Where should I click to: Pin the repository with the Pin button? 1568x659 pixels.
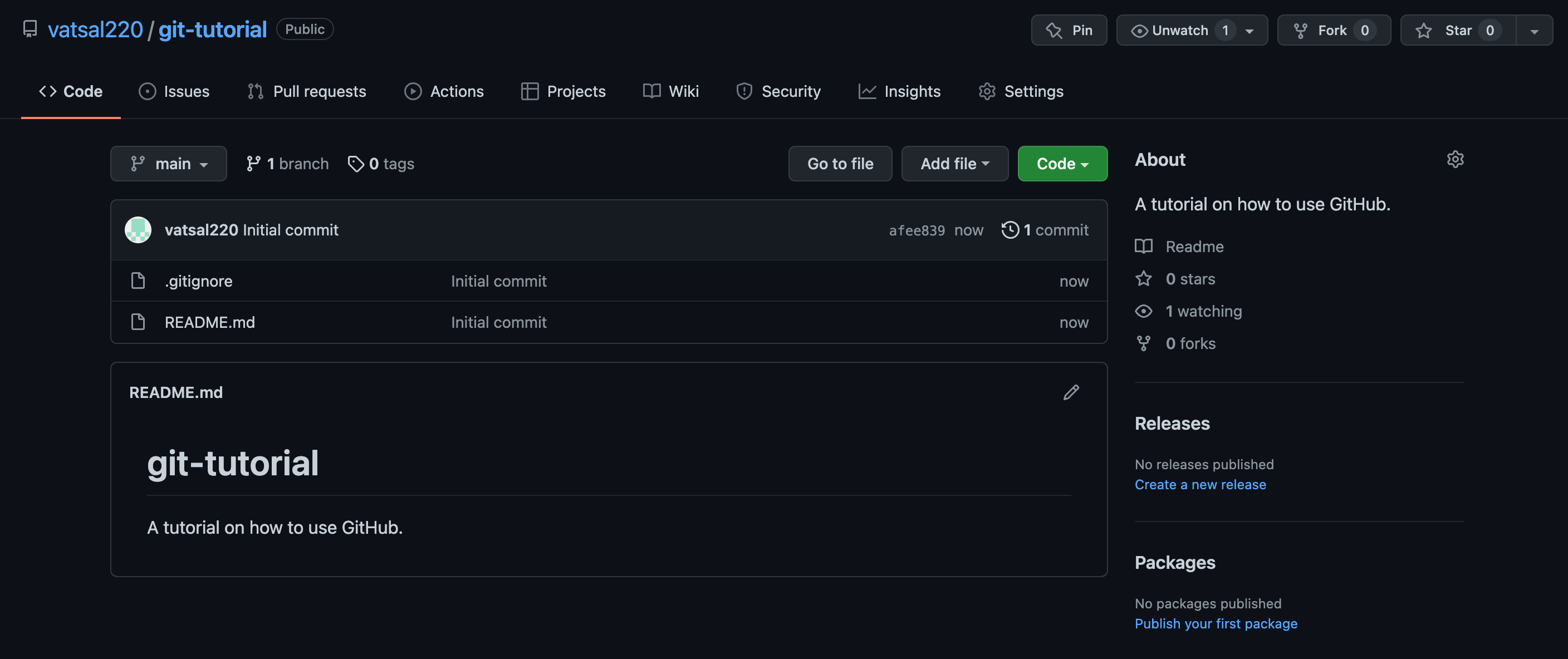(1069, 30)
